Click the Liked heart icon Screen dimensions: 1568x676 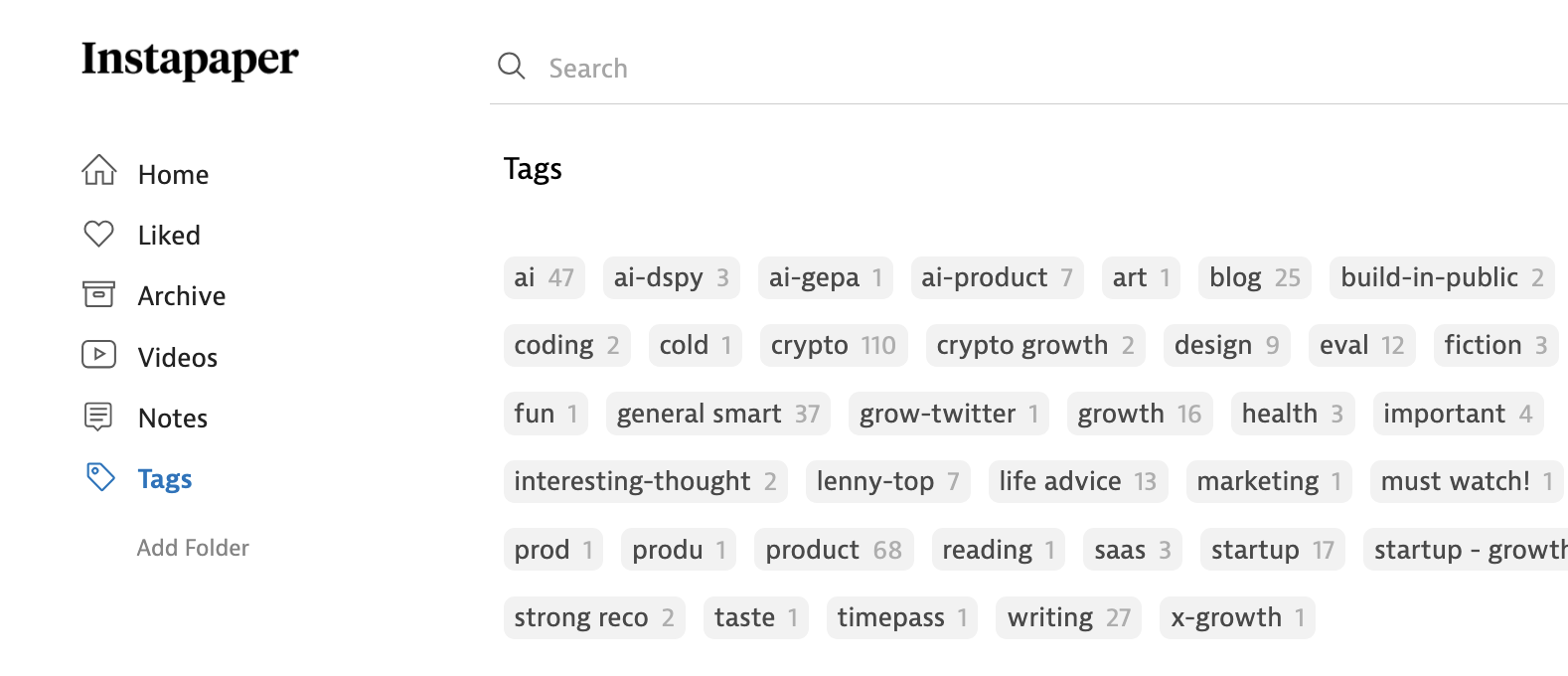pyautogui.click(x=99, y=234)
